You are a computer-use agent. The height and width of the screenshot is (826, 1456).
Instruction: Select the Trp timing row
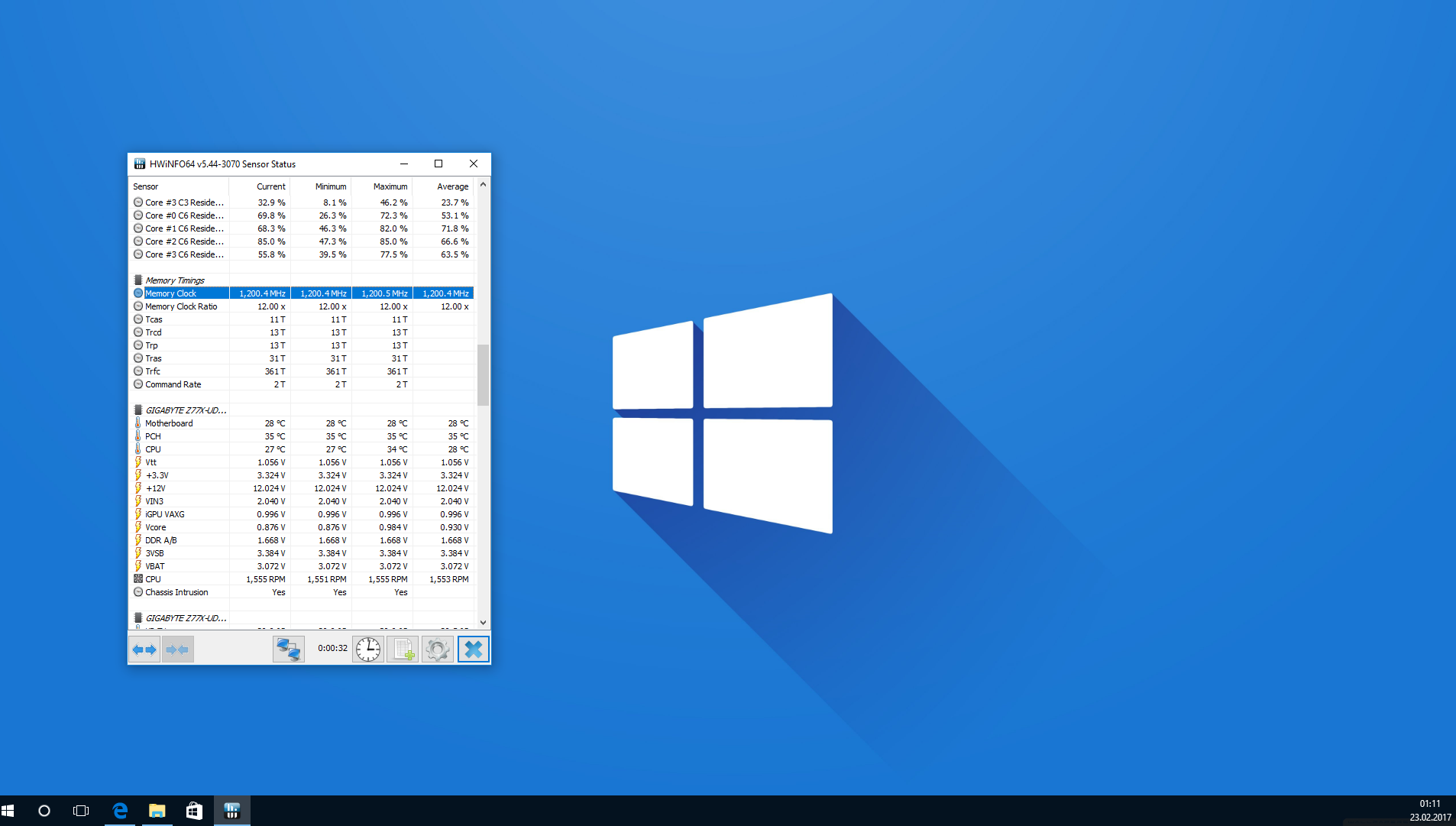(x=302, y=345)
